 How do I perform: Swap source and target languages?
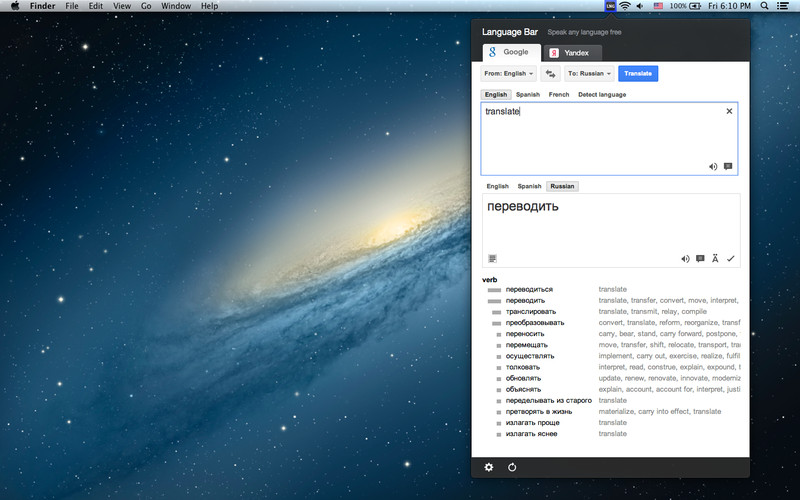coord(551,73)
